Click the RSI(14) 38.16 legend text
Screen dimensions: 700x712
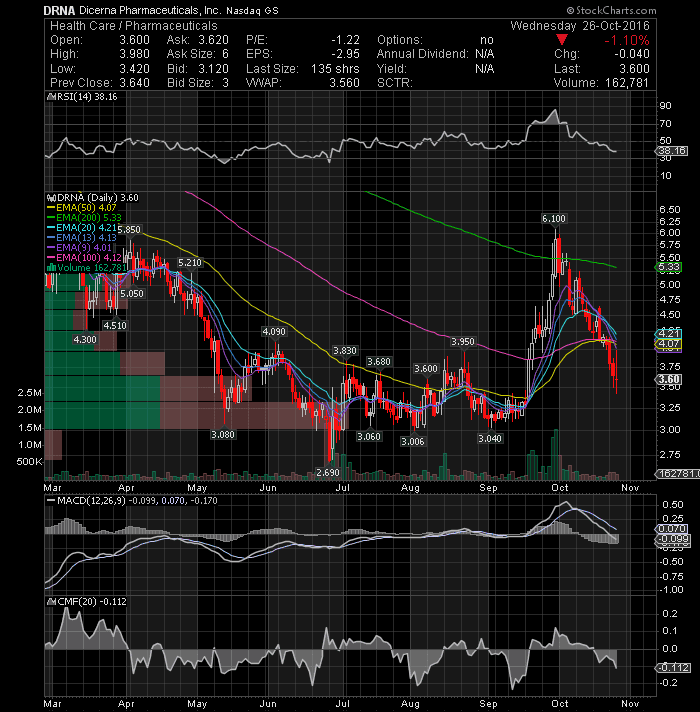[x=87, y=97]
